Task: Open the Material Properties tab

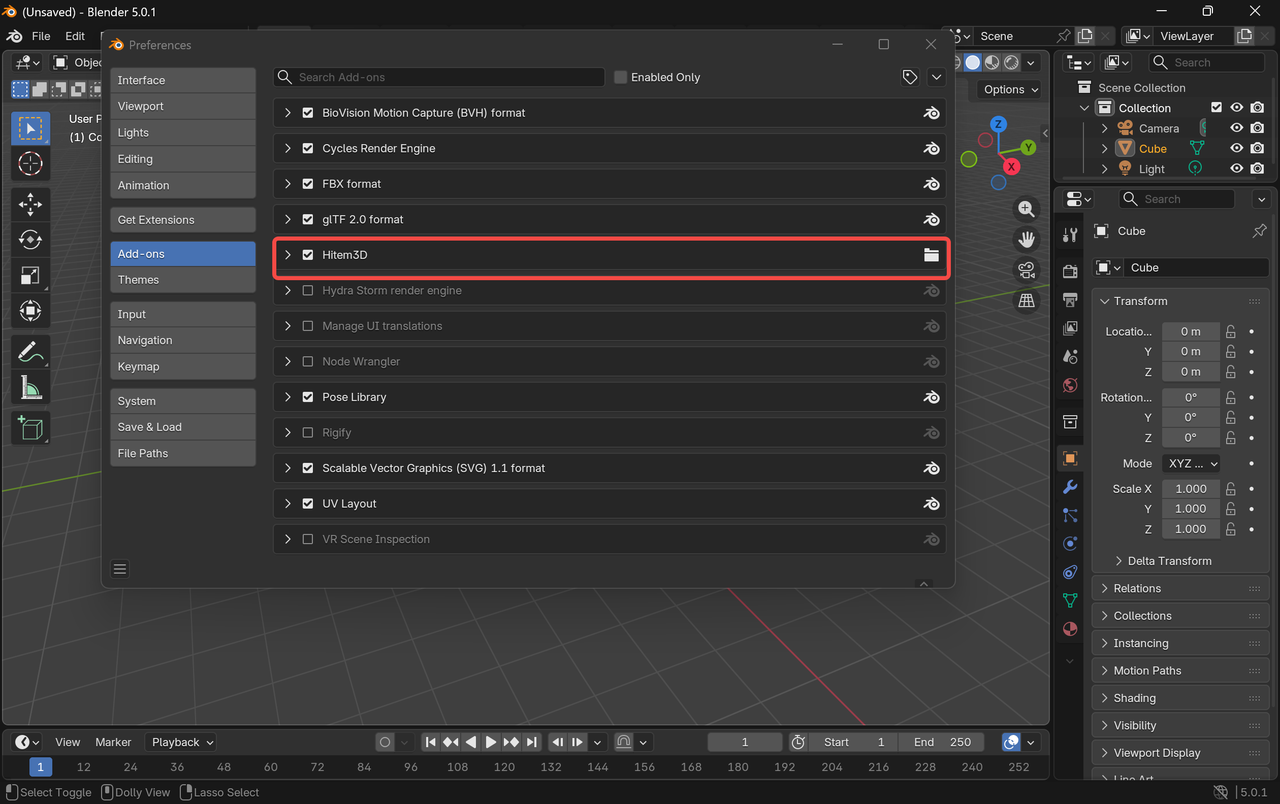Action: coord(1069,629)
